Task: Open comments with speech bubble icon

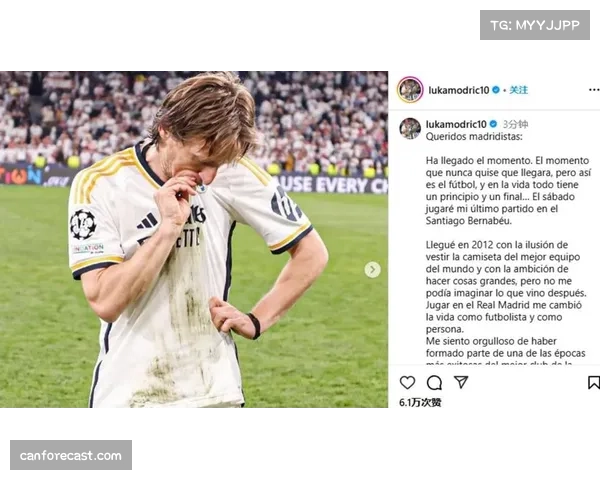Action: pos(434,382)
